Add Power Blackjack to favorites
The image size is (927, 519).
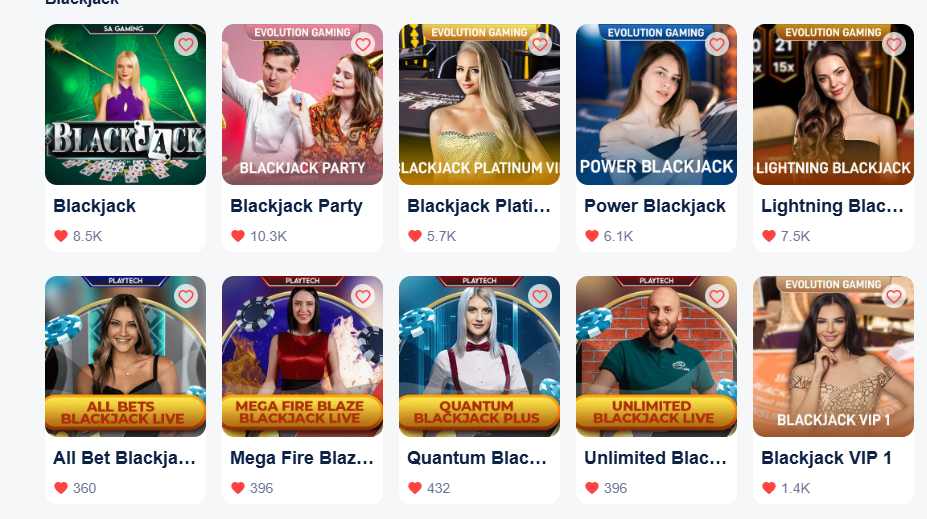(x=717, y=44)
